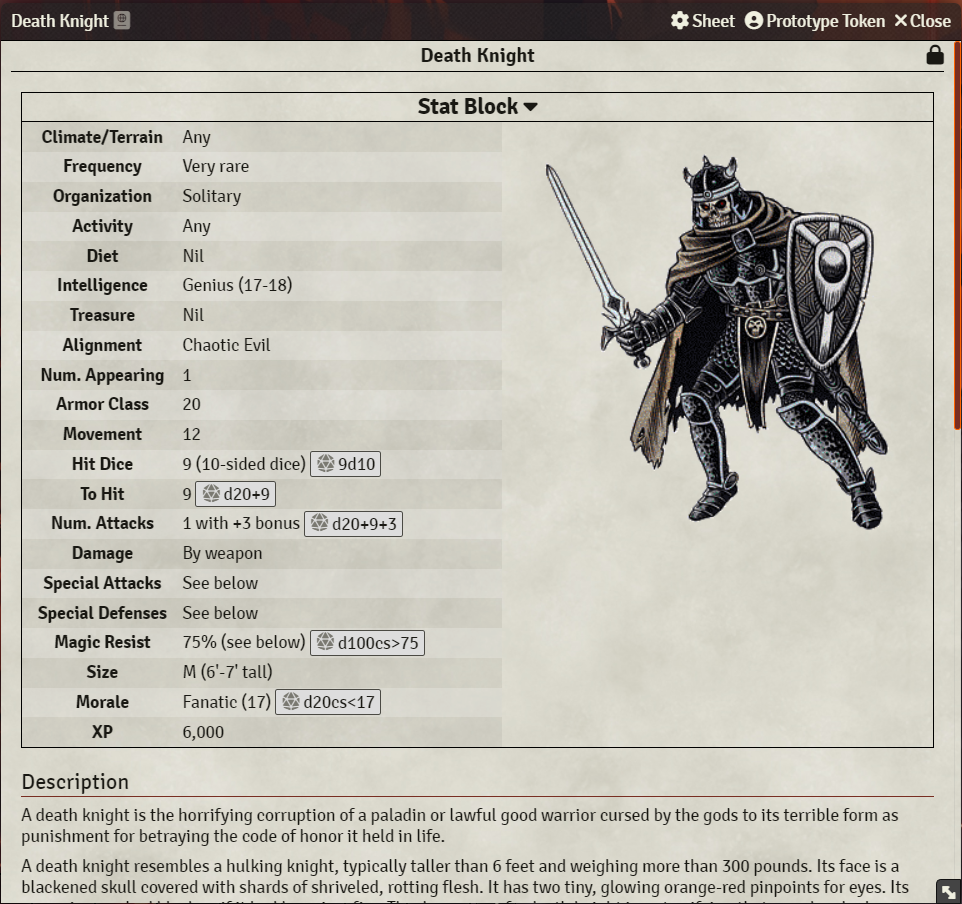Roll d100cs>75 magic resistance
The width and height of the screenshot is (962, 904).
367,643
